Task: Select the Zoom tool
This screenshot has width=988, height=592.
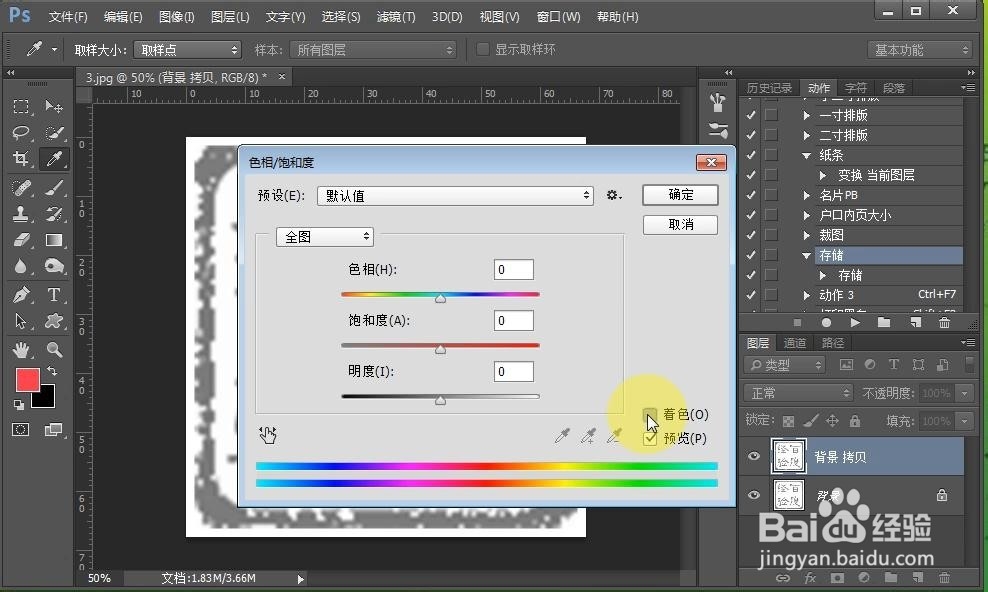Action: pos(54,348)
